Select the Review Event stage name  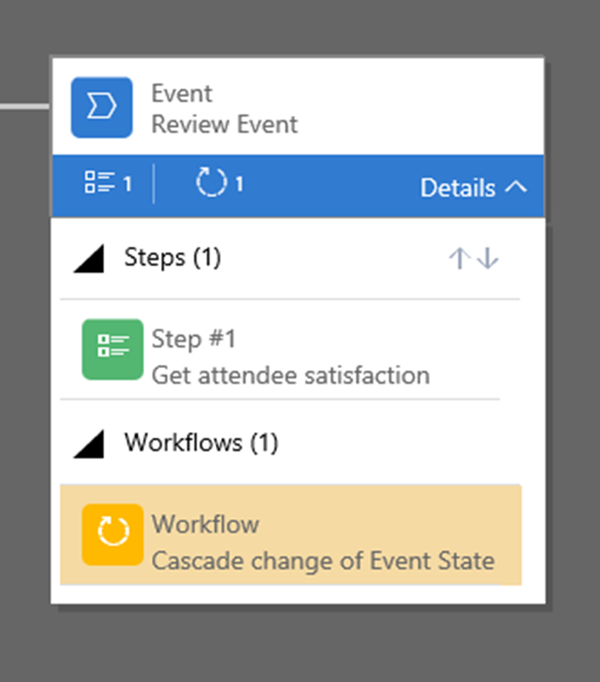coord(224,125)
